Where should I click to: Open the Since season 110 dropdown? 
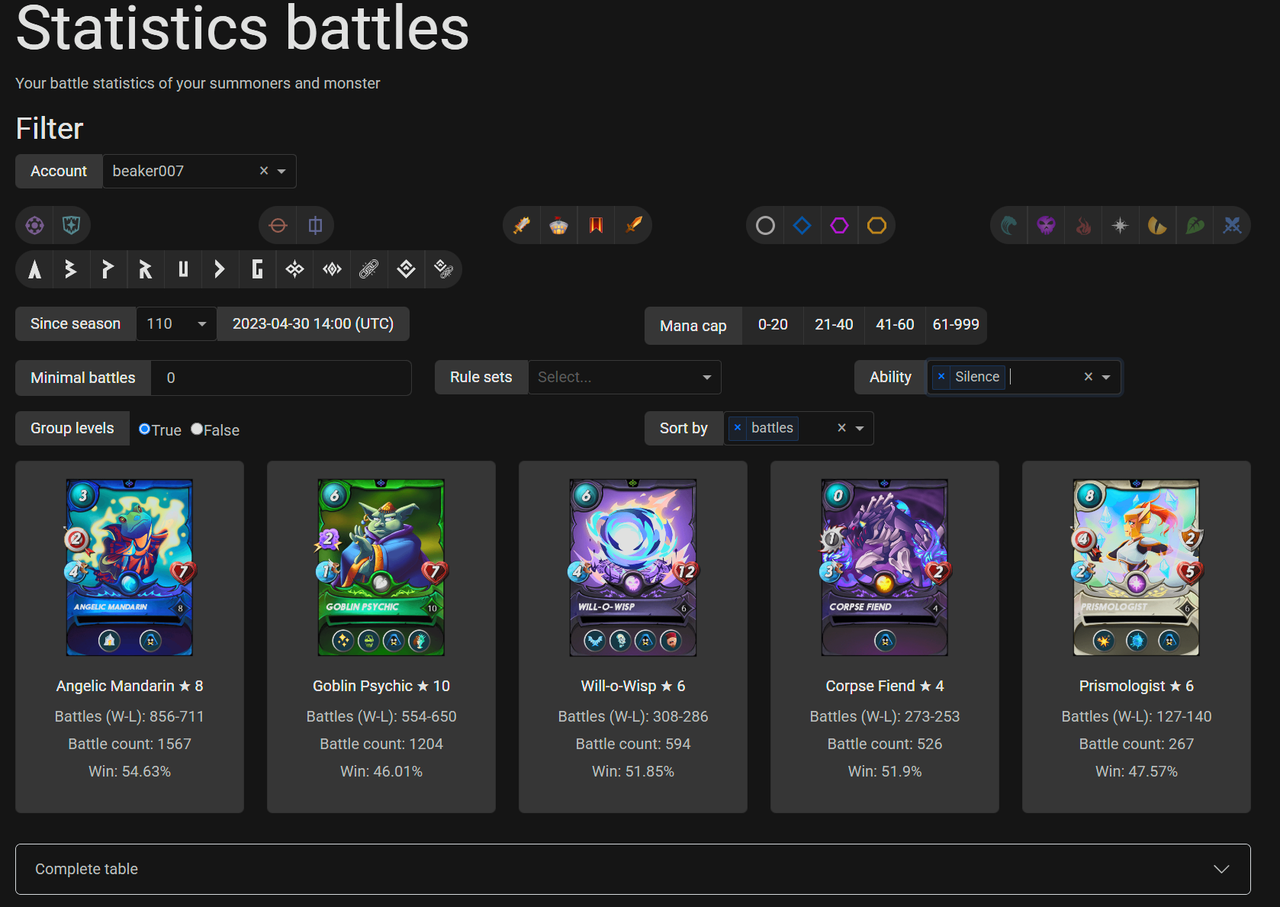pos(177,324)
